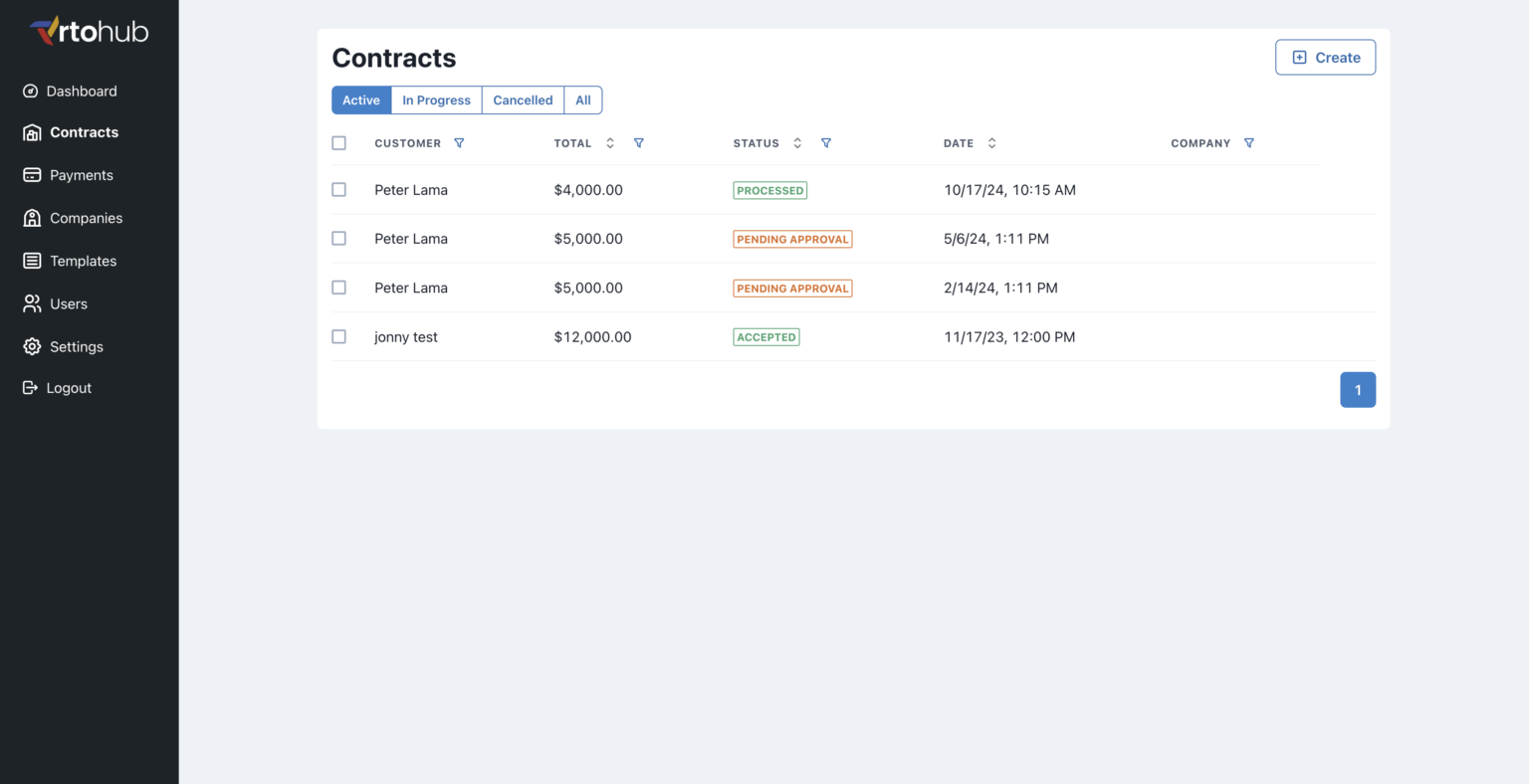Go to page 1 in pagination
The image size is (1529, 784).
point(1358,390)
